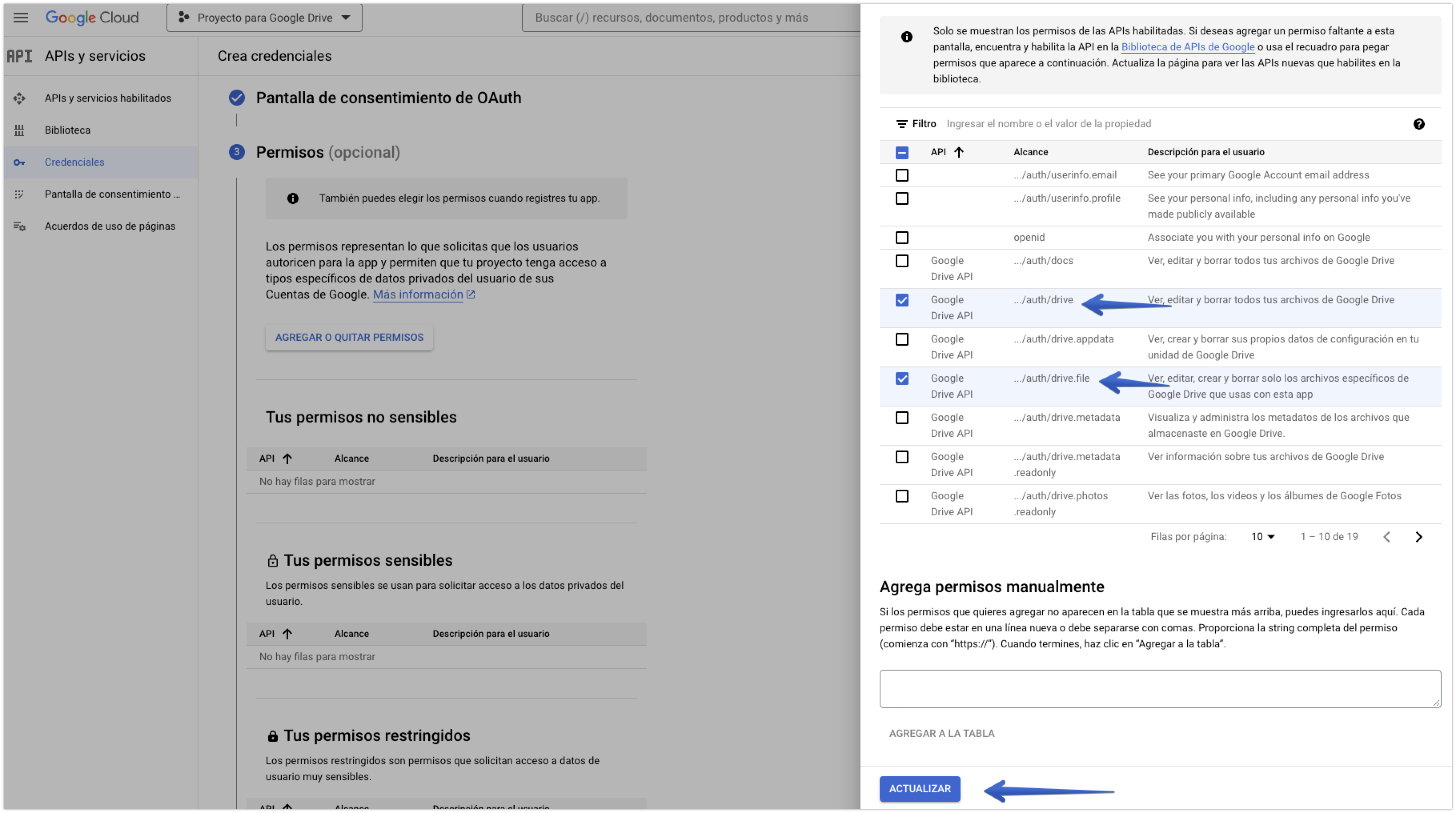Go to previous page of scopes

[x=1386, y=537]
